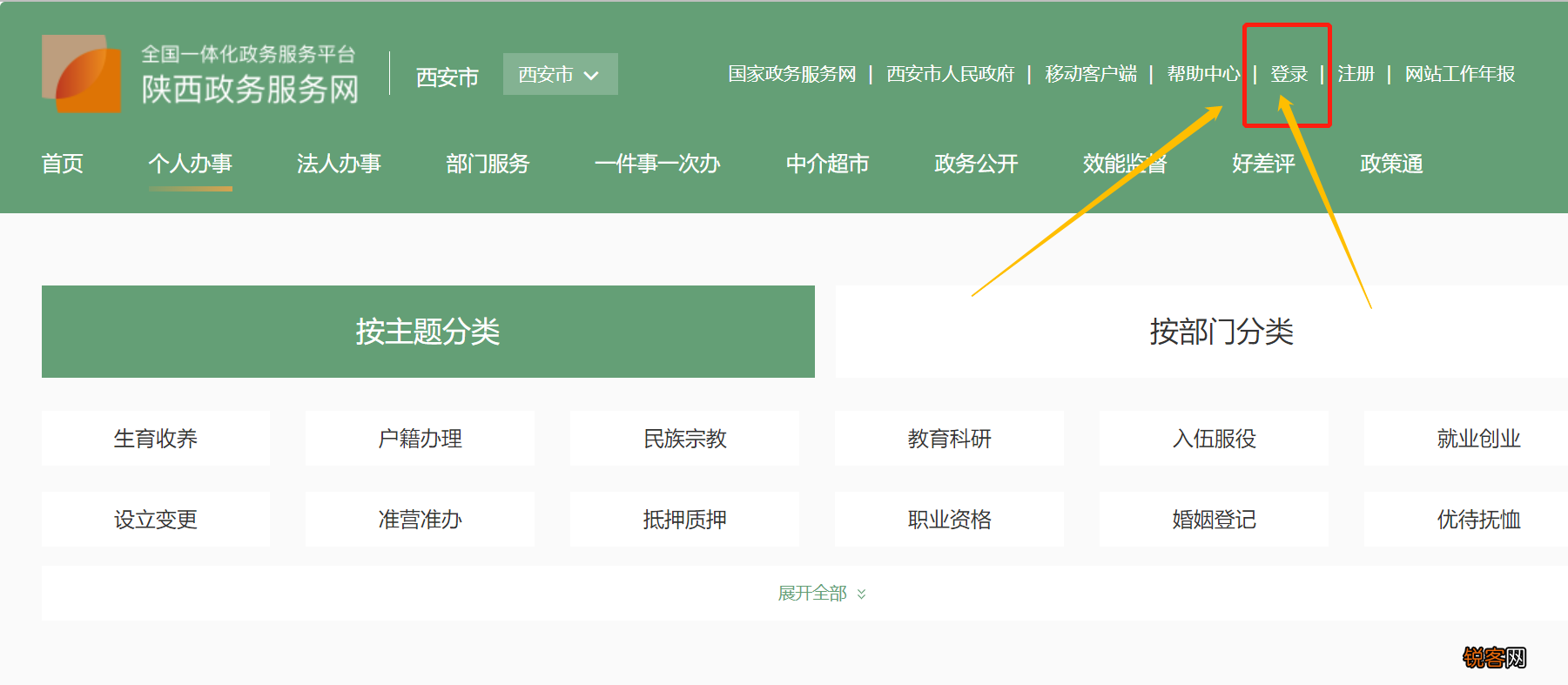Open 国家政务服务网 link

792,74
